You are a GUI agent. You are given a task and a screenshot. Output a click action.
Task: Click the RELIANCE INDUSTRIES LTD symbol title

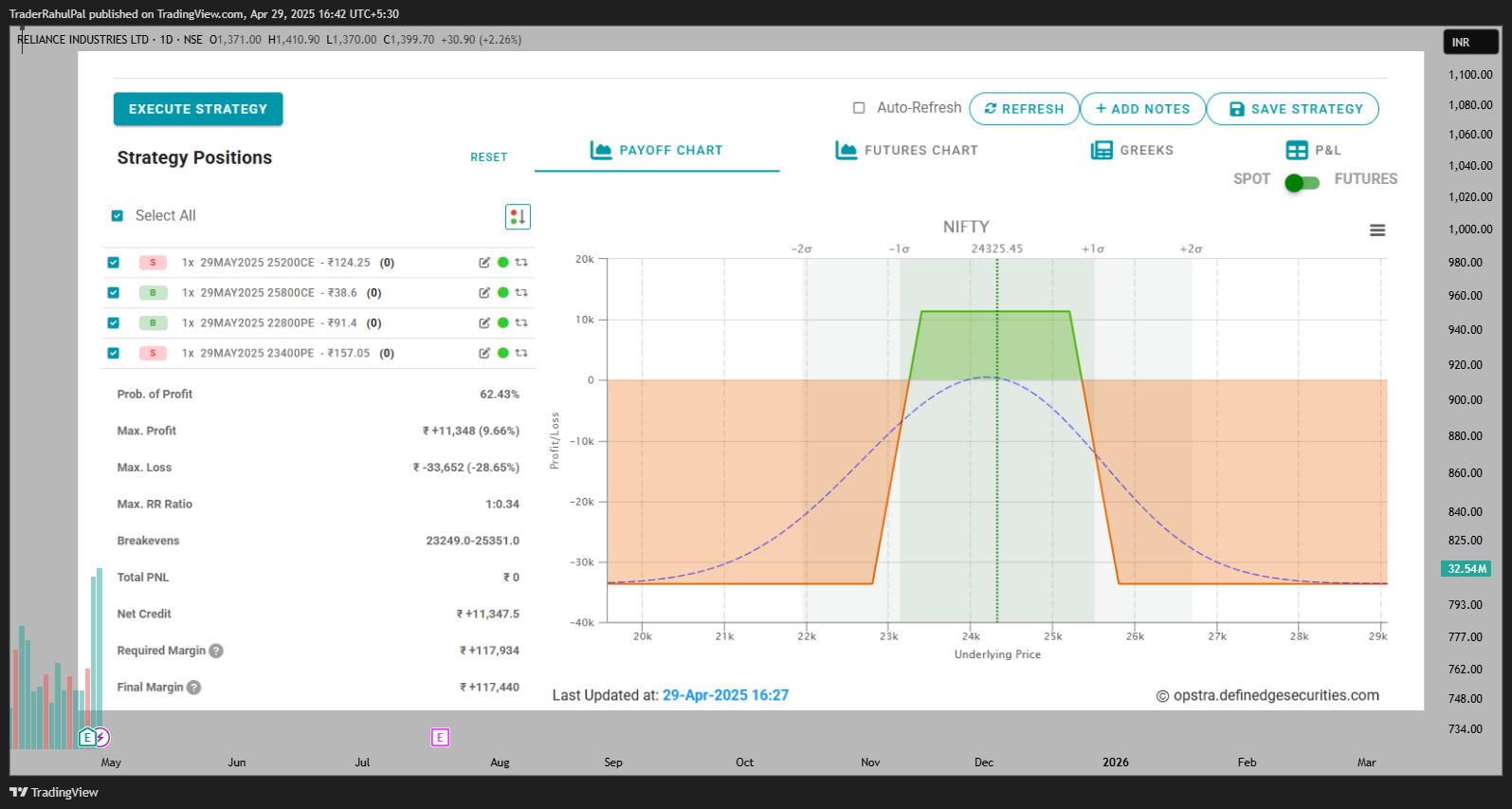pyautogui.click(x=83, y=40)
